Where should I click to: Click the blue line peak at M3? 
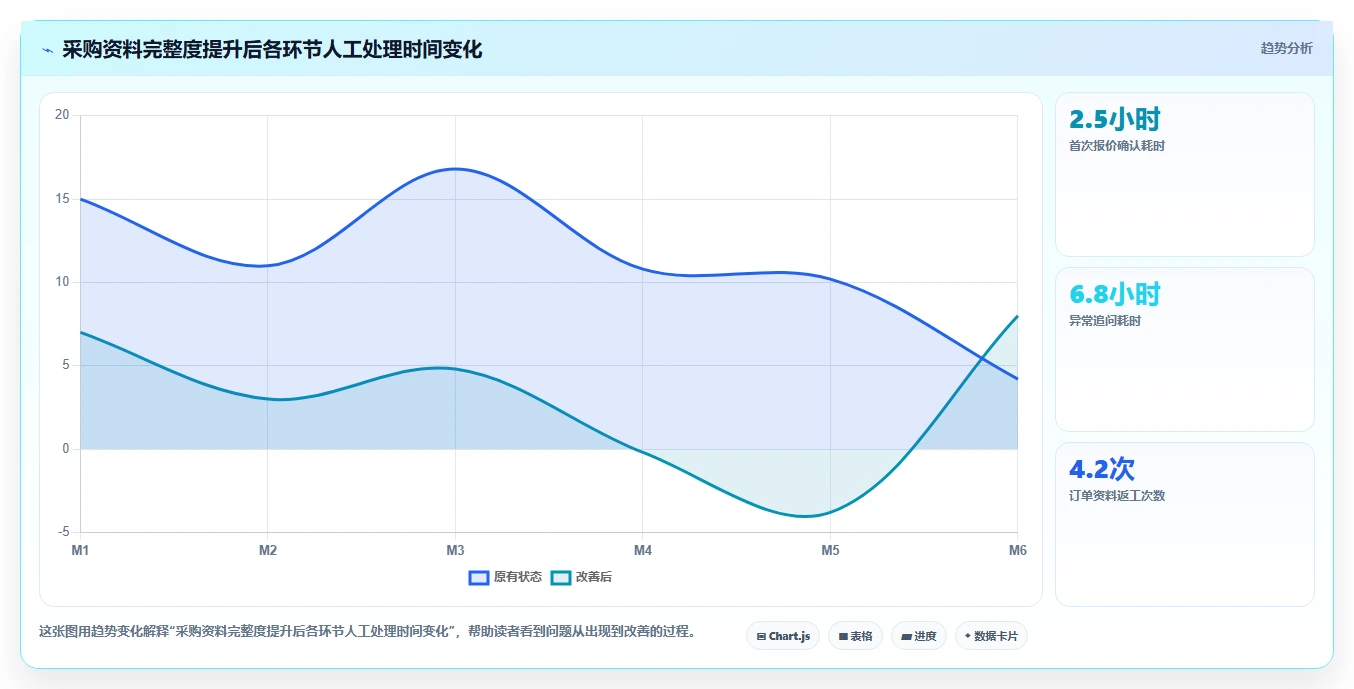(455, 169)
